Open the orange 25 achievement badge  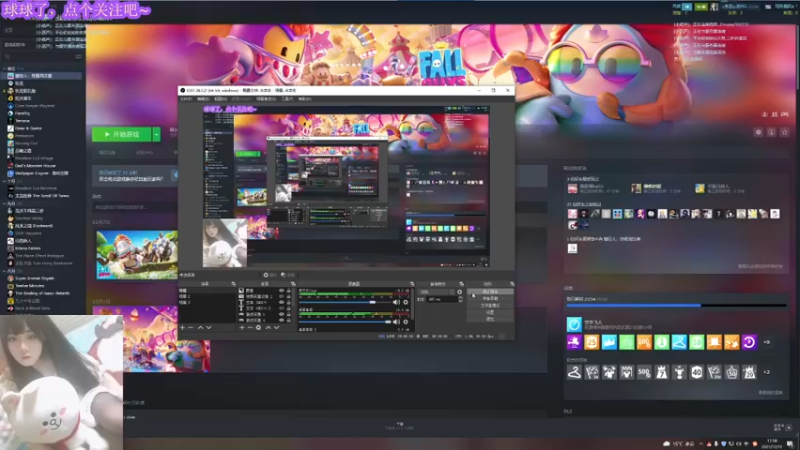pyautogui.click(x=591, y=342)
